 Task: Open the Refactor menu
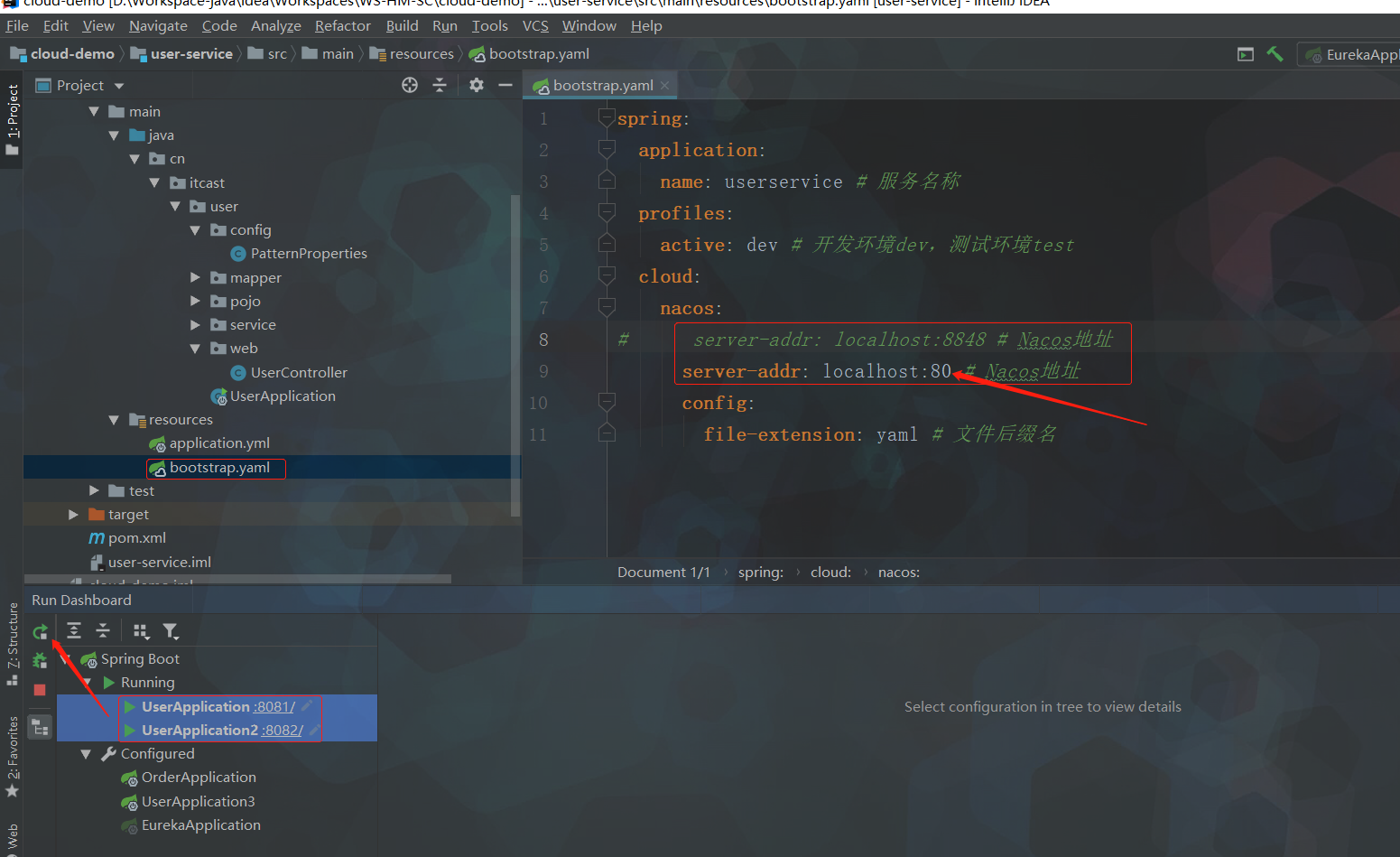[x=342, y=25]
